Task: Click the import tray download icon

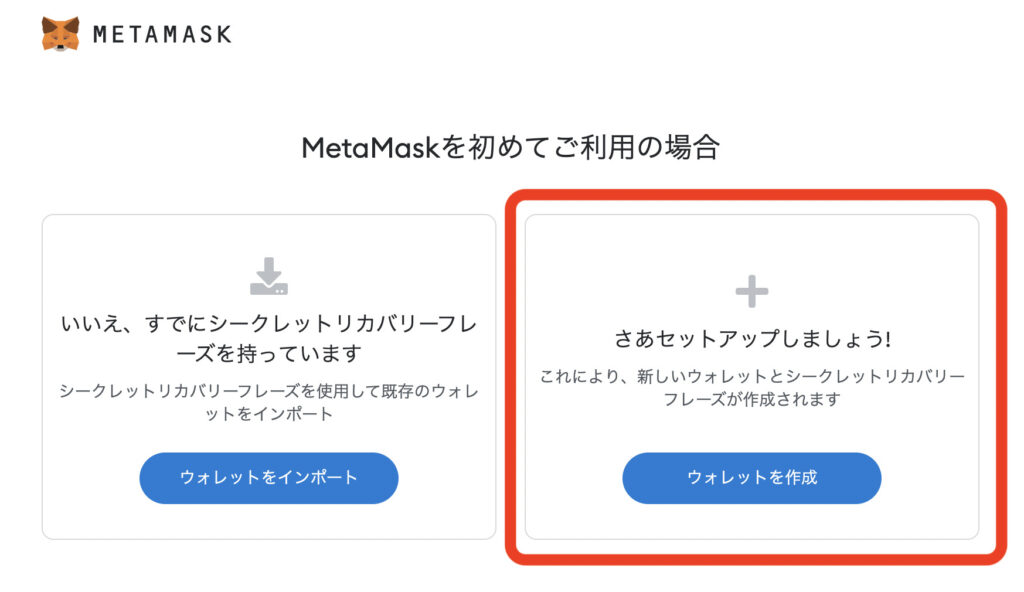Action: (268, 276)
